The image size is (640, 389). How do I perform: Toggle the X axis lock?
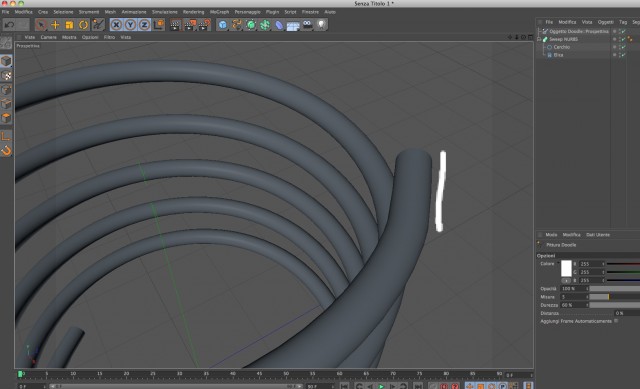(x=116, y=25)
